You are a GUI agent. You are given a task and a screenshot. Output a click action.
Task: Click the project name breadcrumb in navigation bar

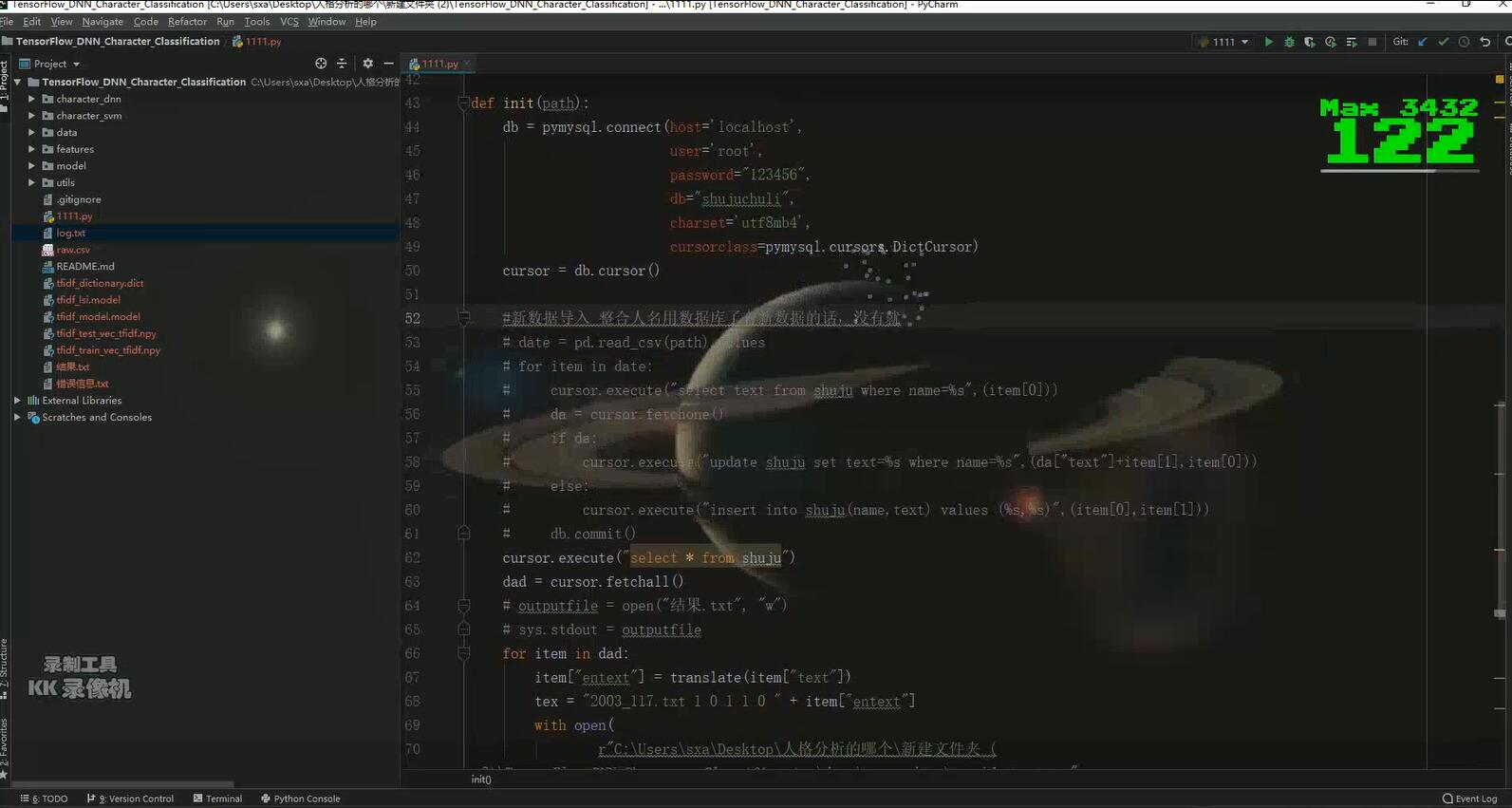(x=111, y=42)
